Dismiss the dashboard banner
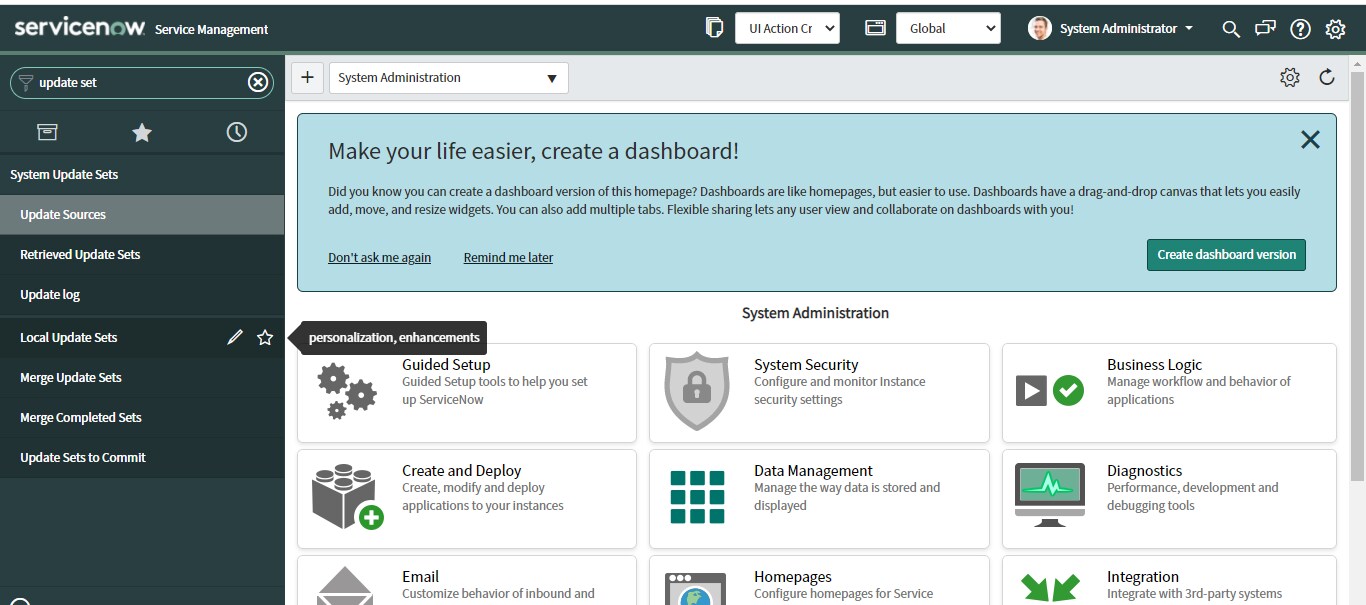The height and width of the screenshot is (605, 1366). click(1310, 140)
